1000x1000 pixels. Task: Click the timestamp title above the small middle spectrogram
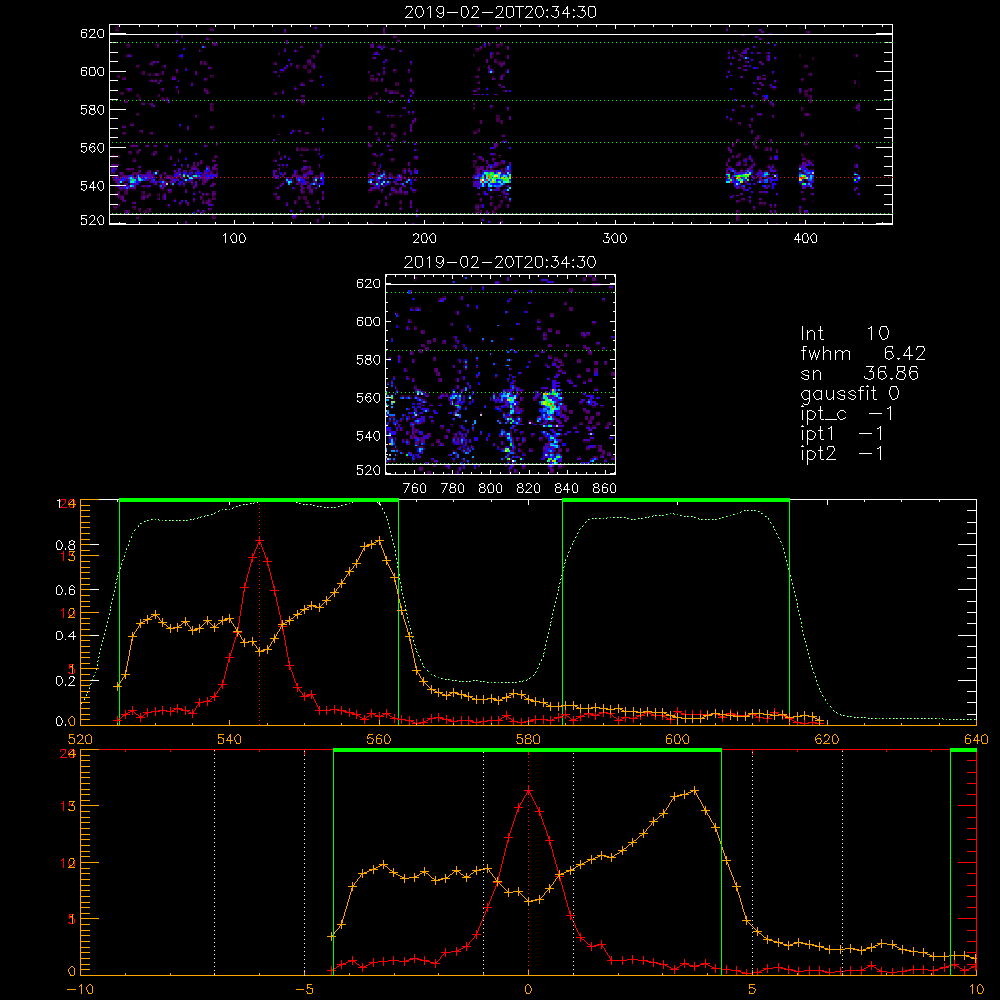click(500, 262)
